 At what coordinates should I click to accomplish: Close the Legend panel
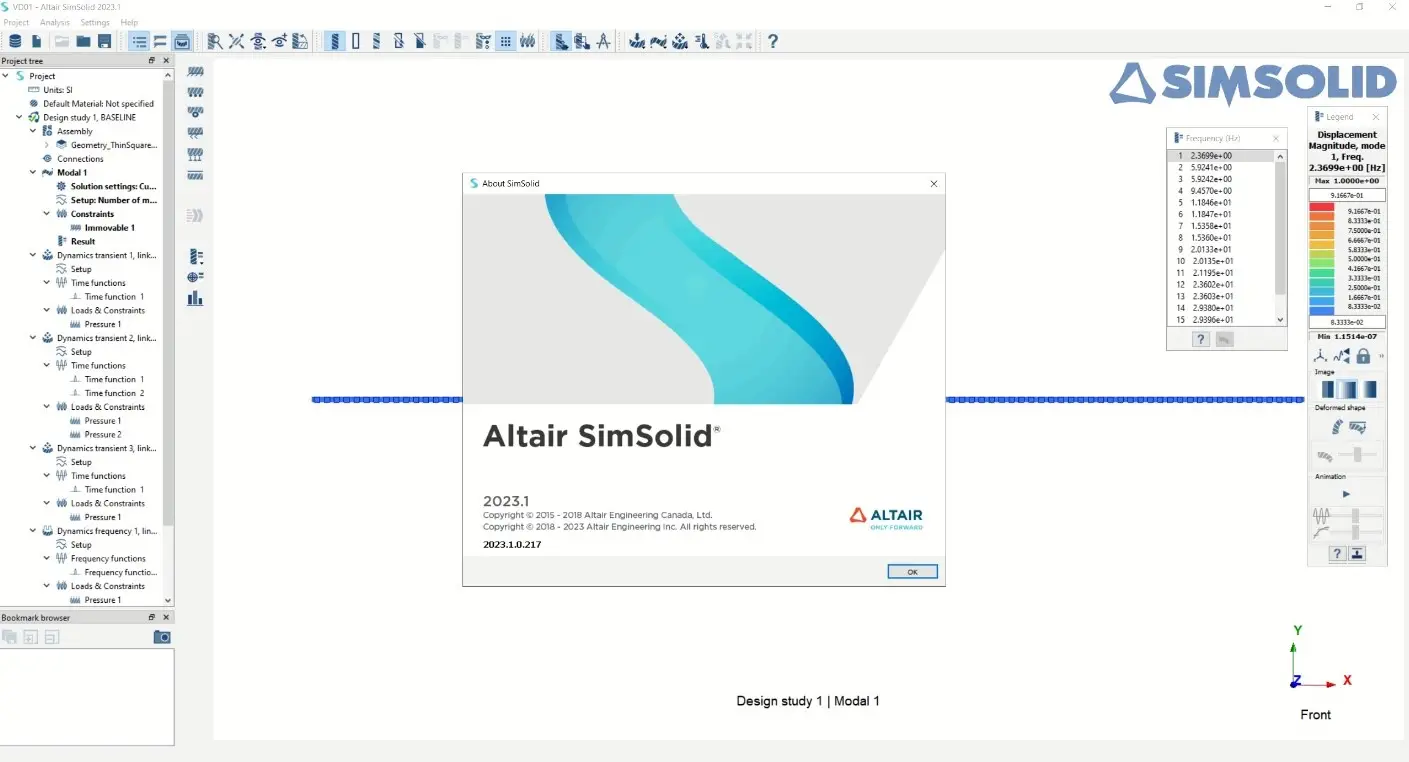click(1376, 117)
